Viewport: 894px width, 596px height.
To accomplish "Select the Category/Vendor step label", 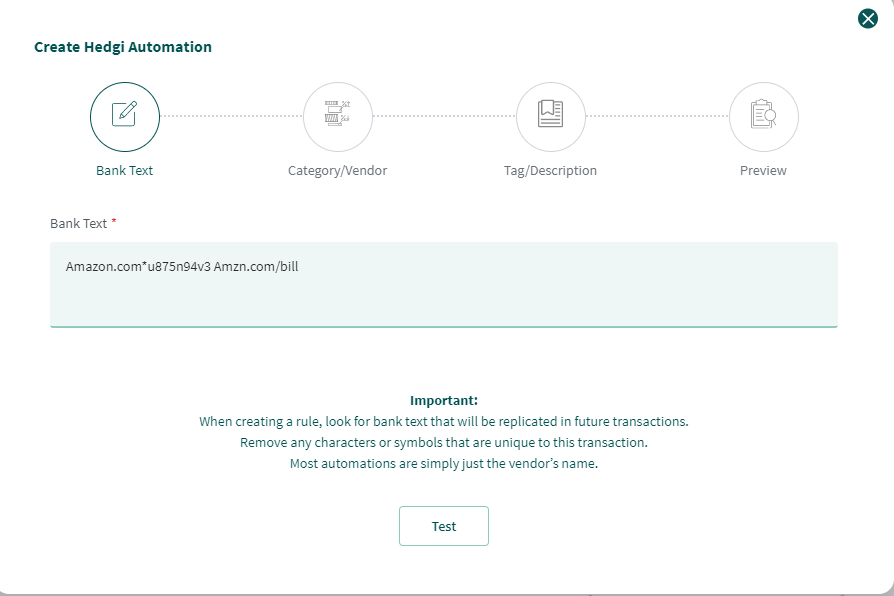I will 338,171.
